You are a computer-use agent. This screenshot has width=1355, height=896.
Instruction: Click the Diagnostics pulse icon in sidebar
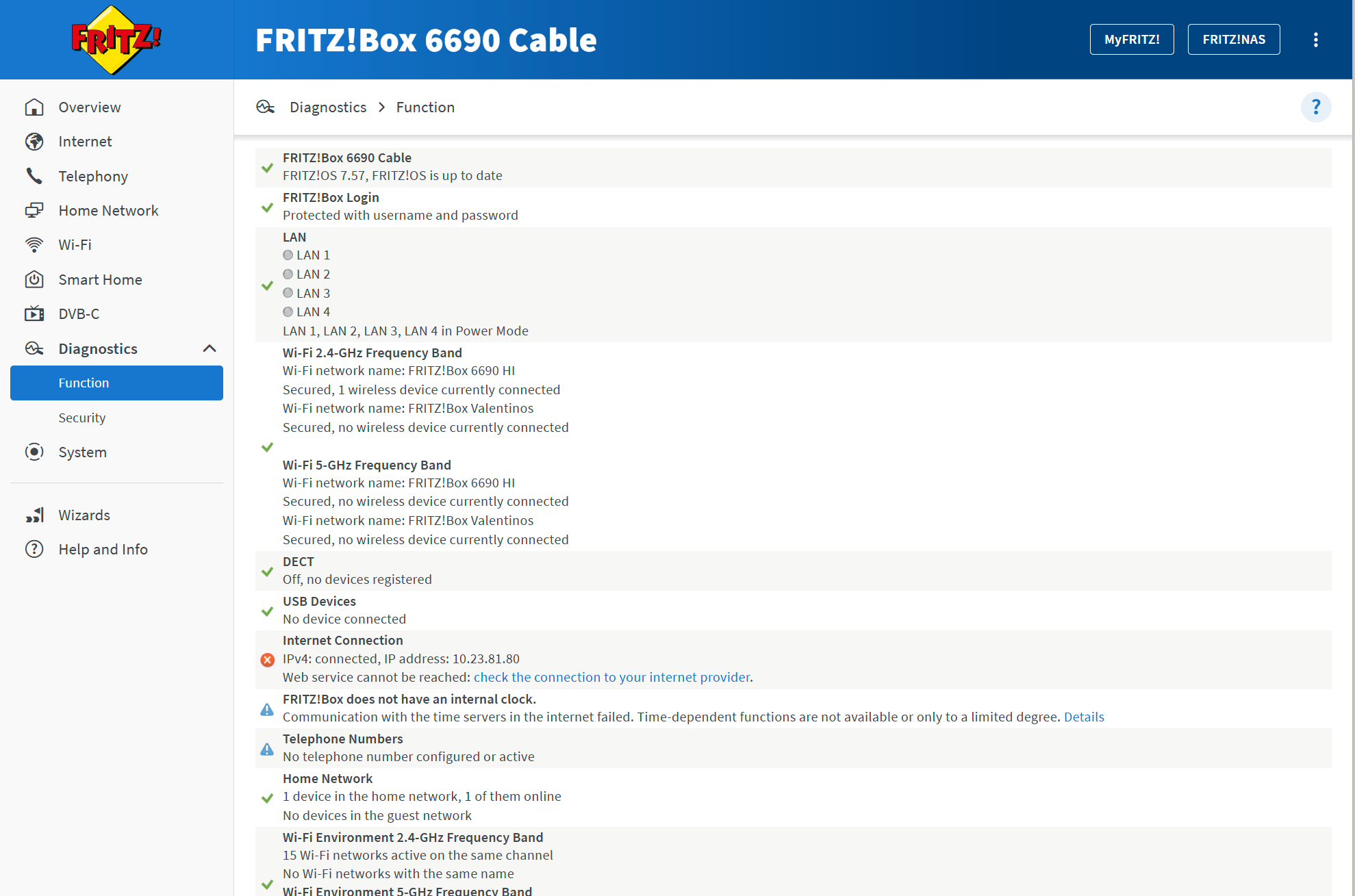[x=34, y=348]
